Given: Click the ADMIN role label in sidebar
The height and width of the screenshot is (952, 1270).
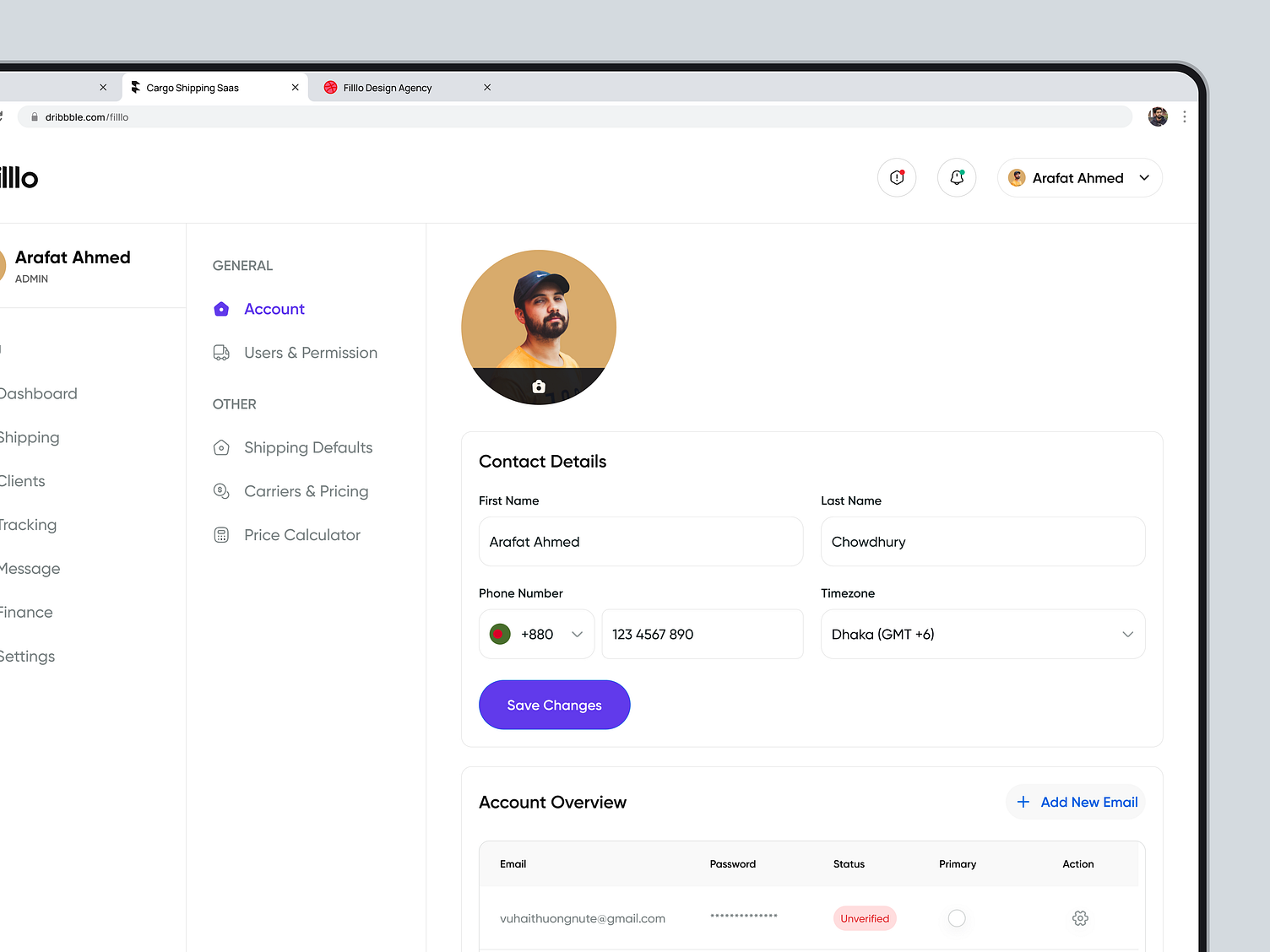Looking at the screenshot, I should [x=31, y=279].
